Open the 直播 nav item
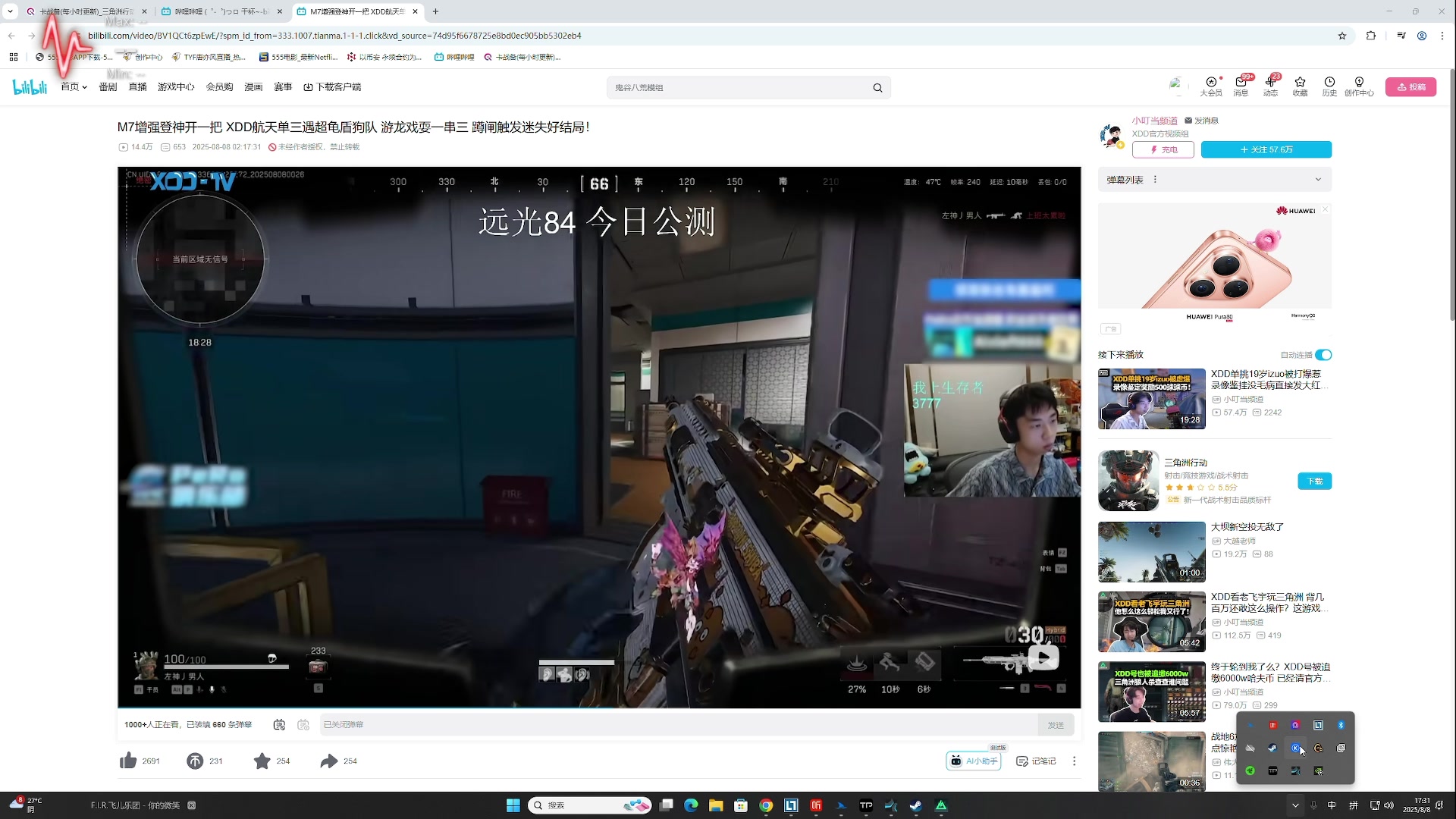The height and width of the screenshot is (819, 1456). (137, 87)
